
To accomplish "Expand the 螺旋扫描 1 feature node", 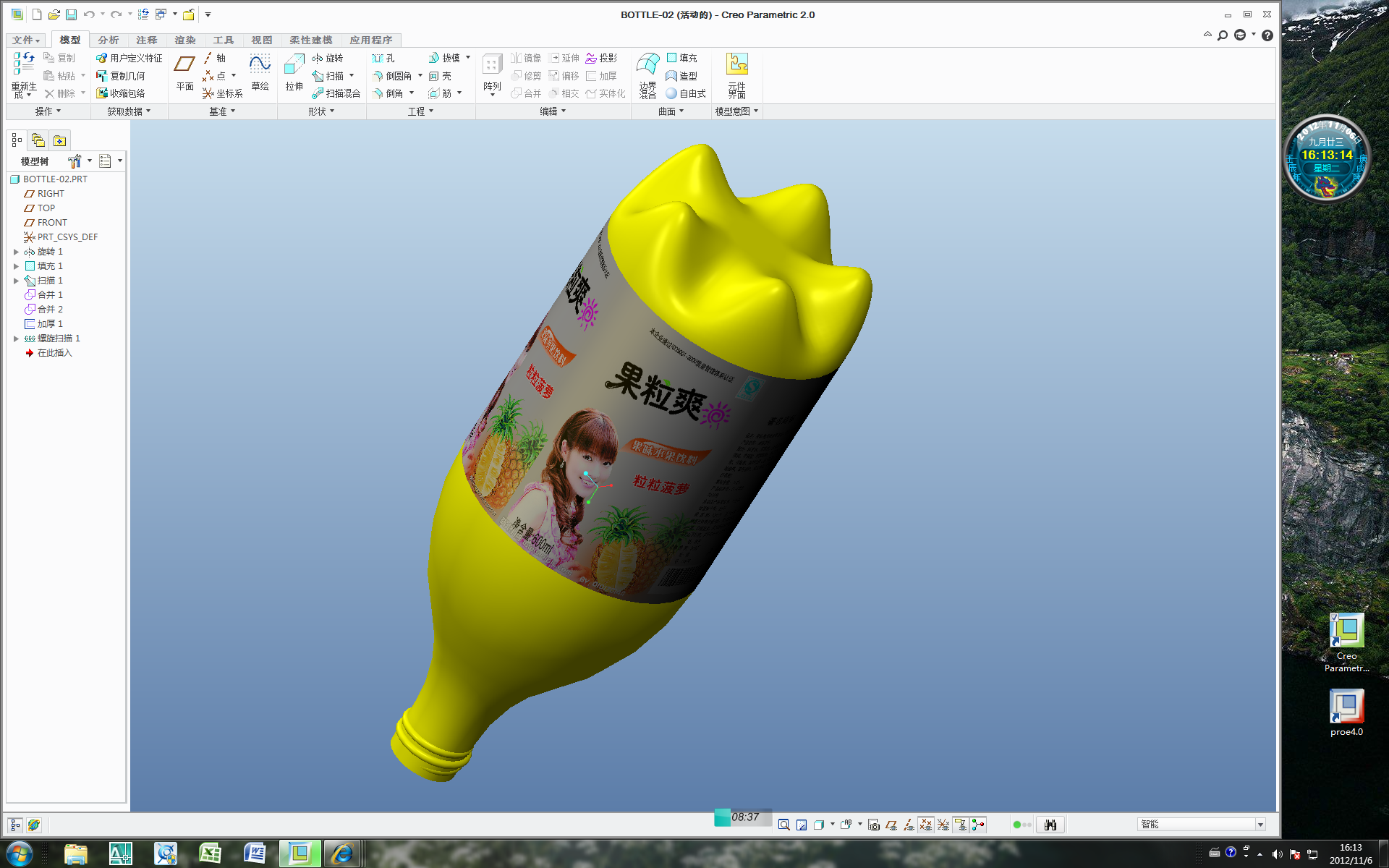I will tap(16, 339).
